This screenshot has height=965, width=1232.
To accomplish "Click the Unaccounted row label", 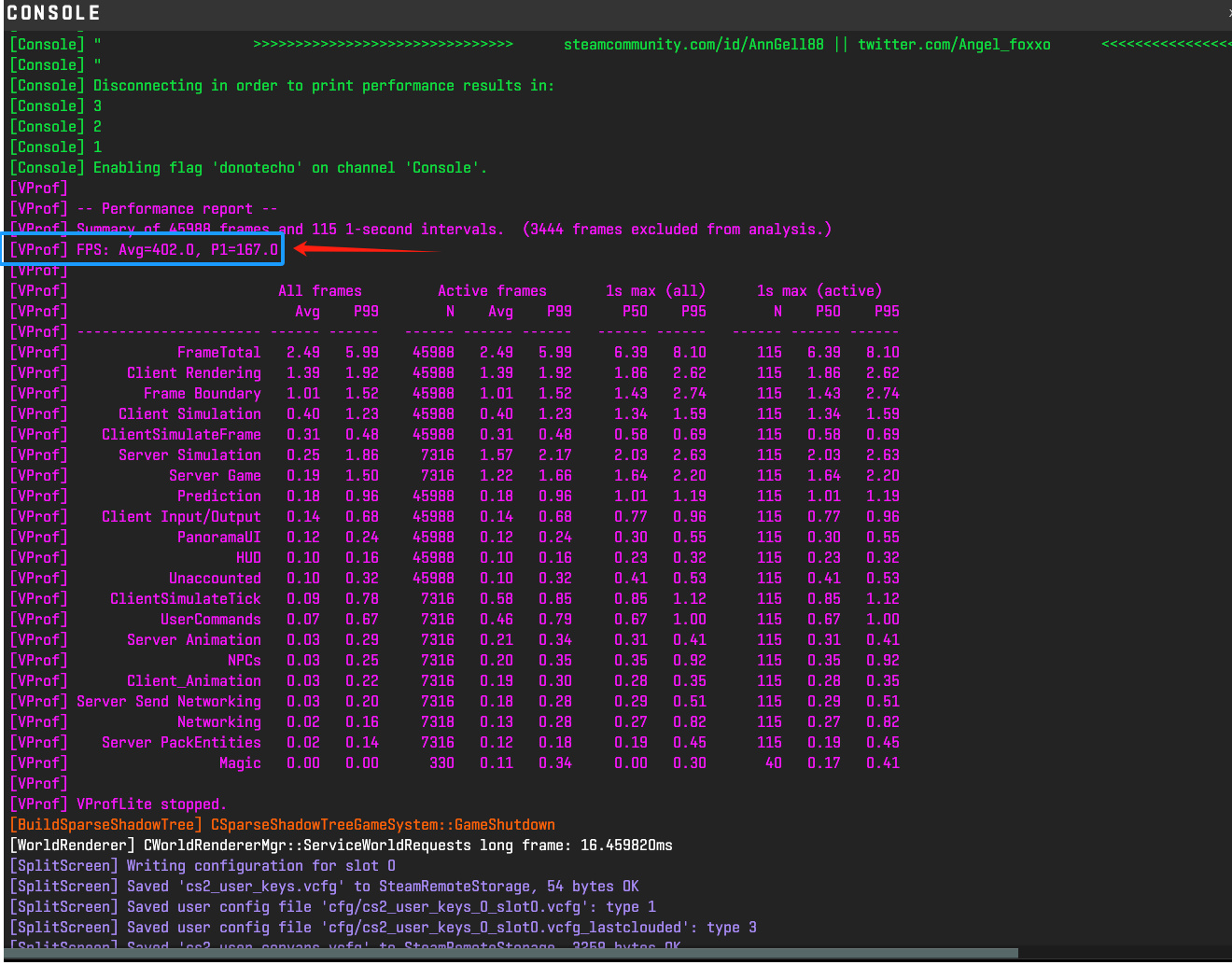I will [215, 579].
